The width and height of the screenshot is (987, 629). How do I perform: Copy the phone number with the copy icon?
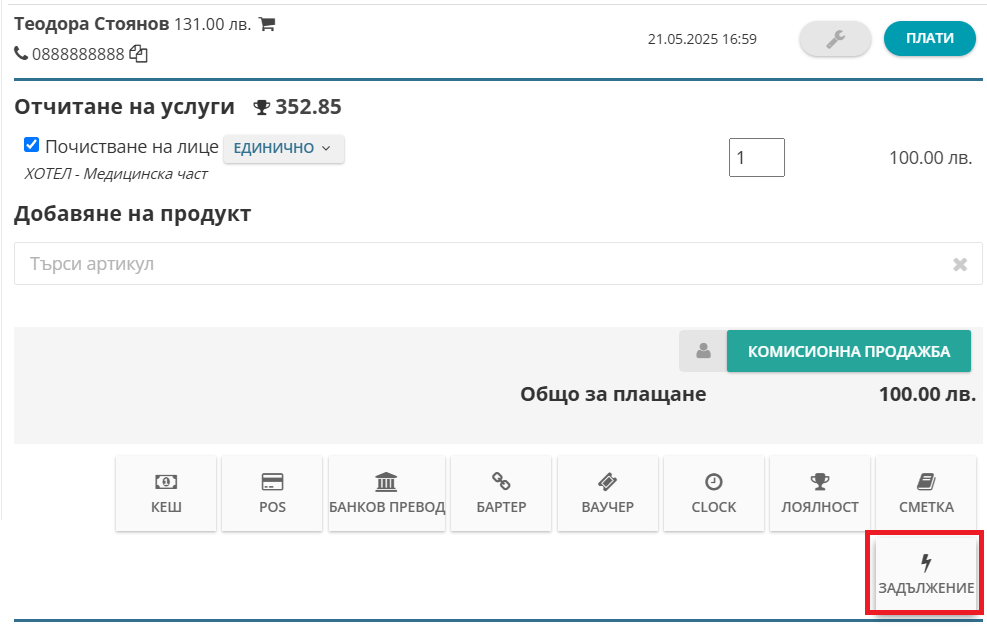point(138,54)
